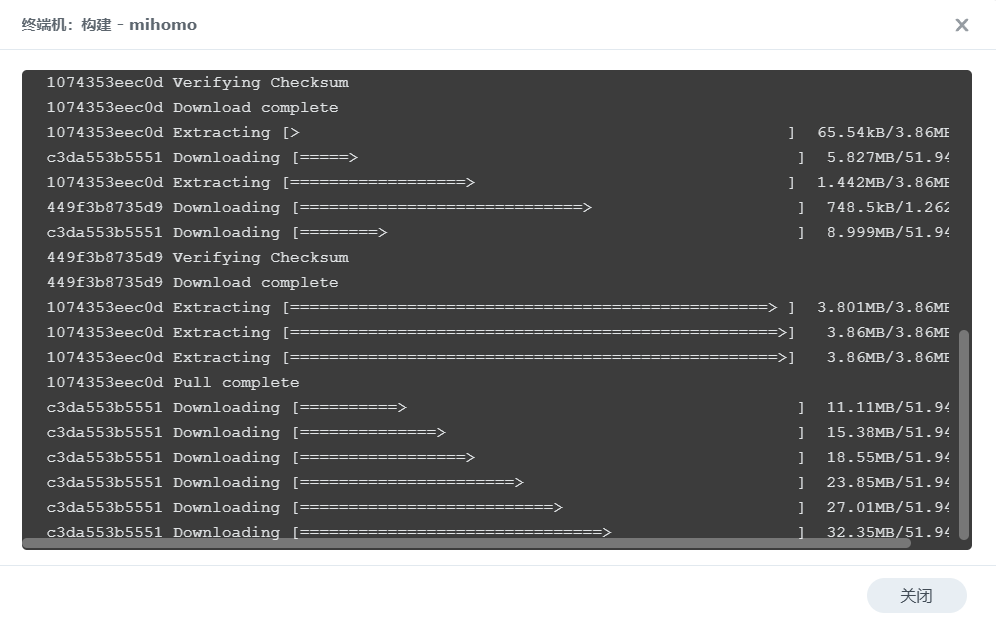The image size is (996, 624).
Task: Select the 449f3b8735d9 Download complete line
Action: tap(192, 283)
